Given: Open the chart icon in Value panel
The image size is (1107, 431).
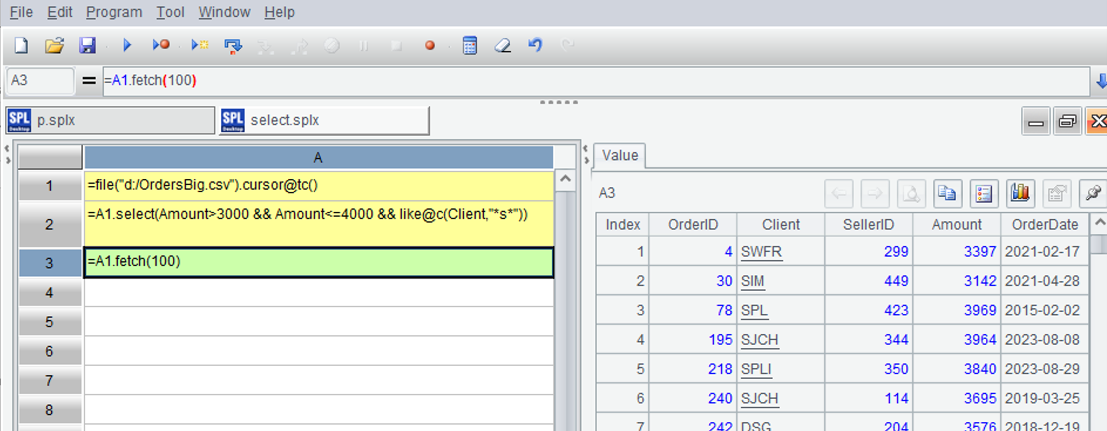Looking at the screenshot, I should point(1020,193).
